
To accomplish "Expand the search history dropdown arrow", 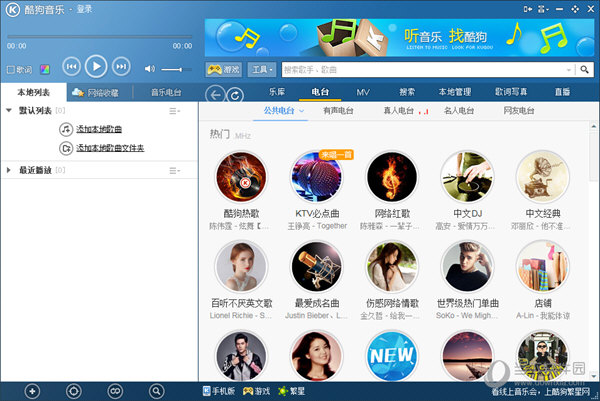I will 568,70.
